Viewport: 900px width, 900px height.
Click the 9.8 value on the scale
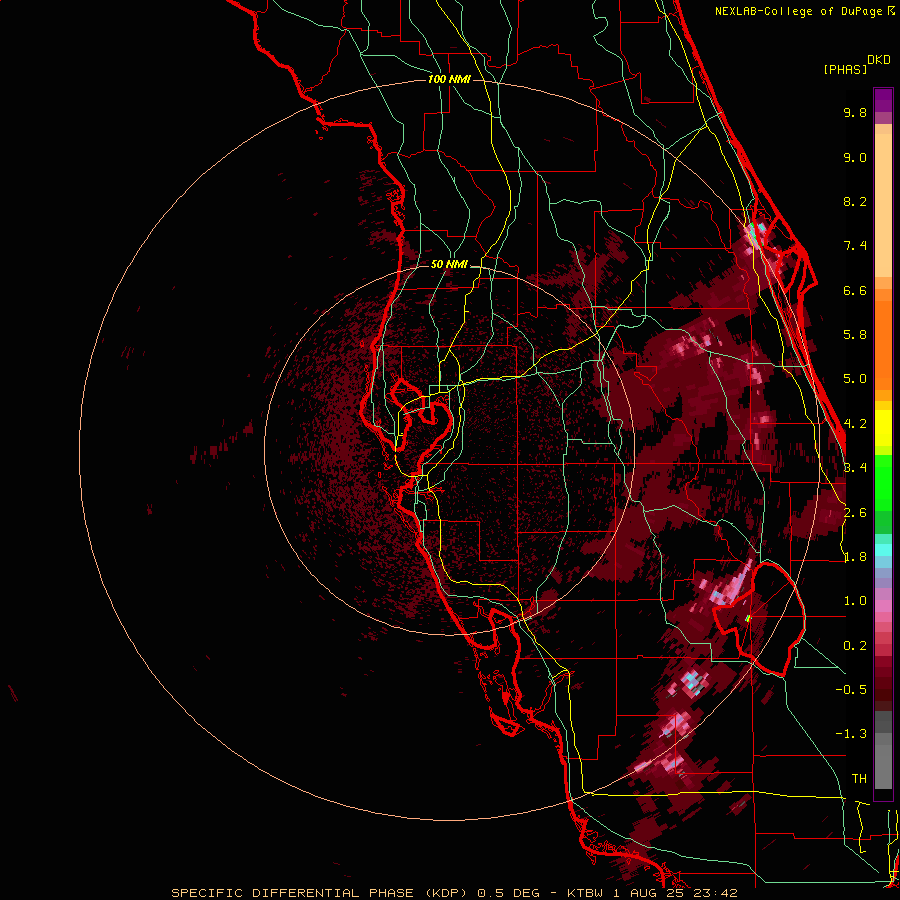[855, 112]
